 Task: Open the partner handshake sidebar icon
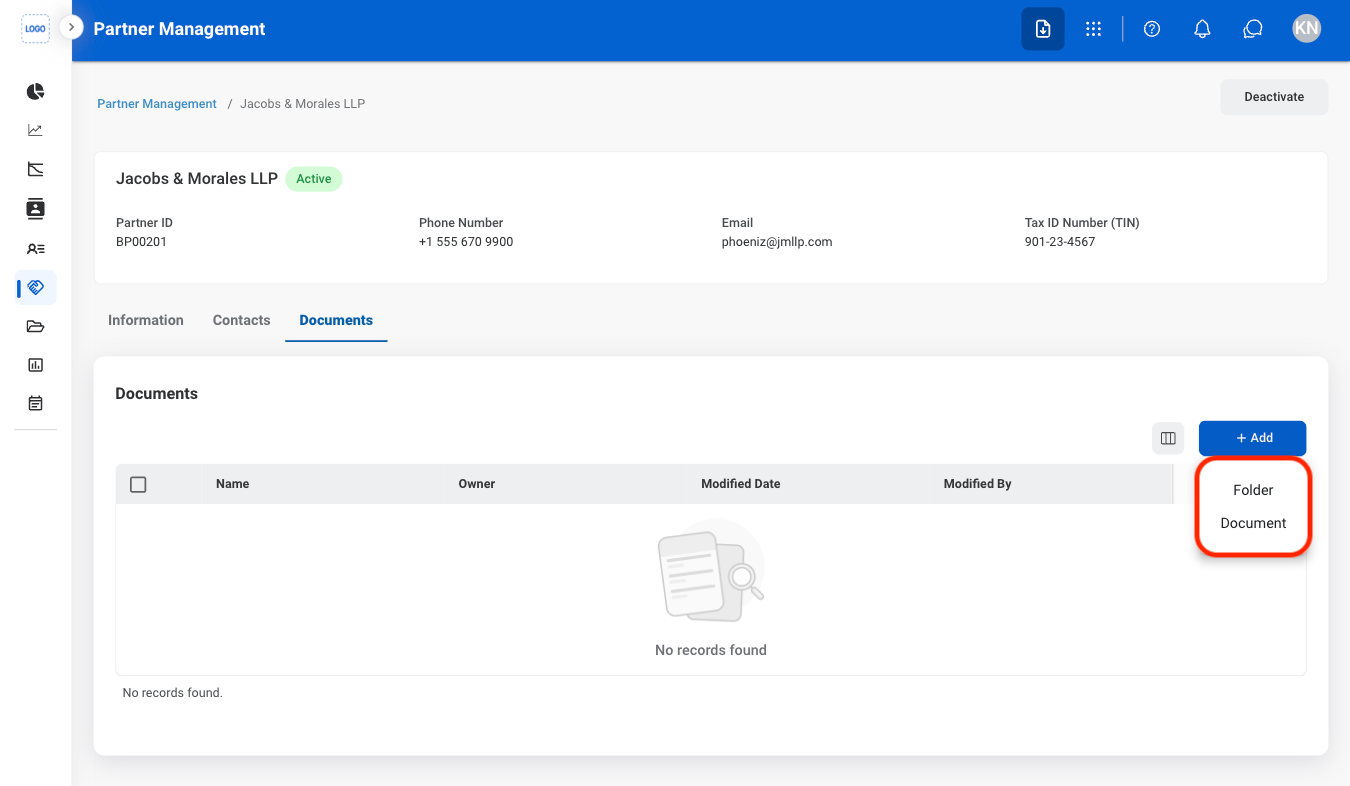pyautogui.click(x=36, y=288)
